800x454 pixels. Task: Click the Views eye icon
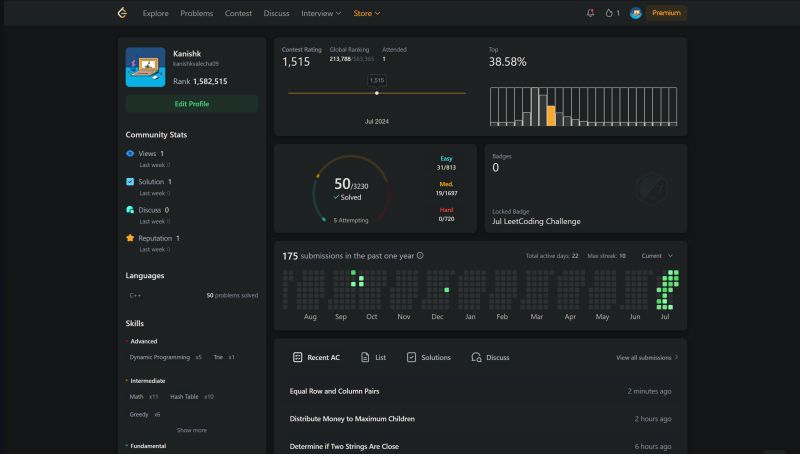pos(130,154)
